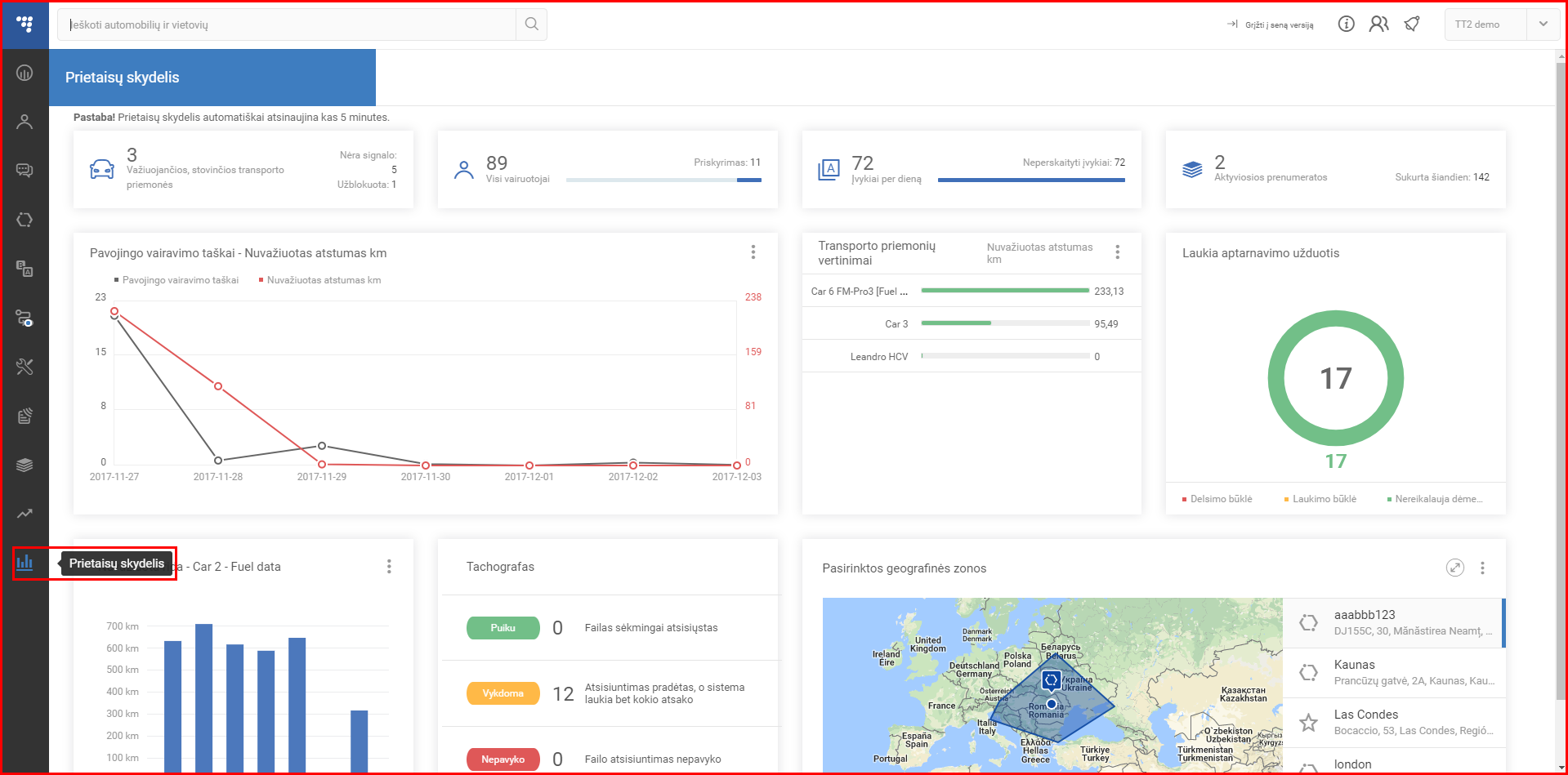The height and width of the screenshot is (775, 1568).
Task: Click hexagon icon beside aaabbb123 geozone
Action: pos(1308,623)
